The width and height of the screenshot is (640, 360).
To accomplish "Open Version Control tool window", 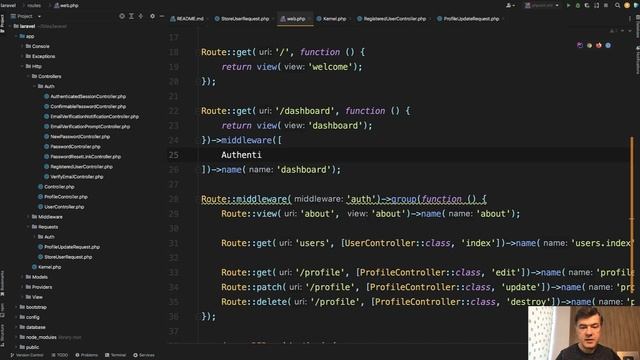I will (27, 355).
